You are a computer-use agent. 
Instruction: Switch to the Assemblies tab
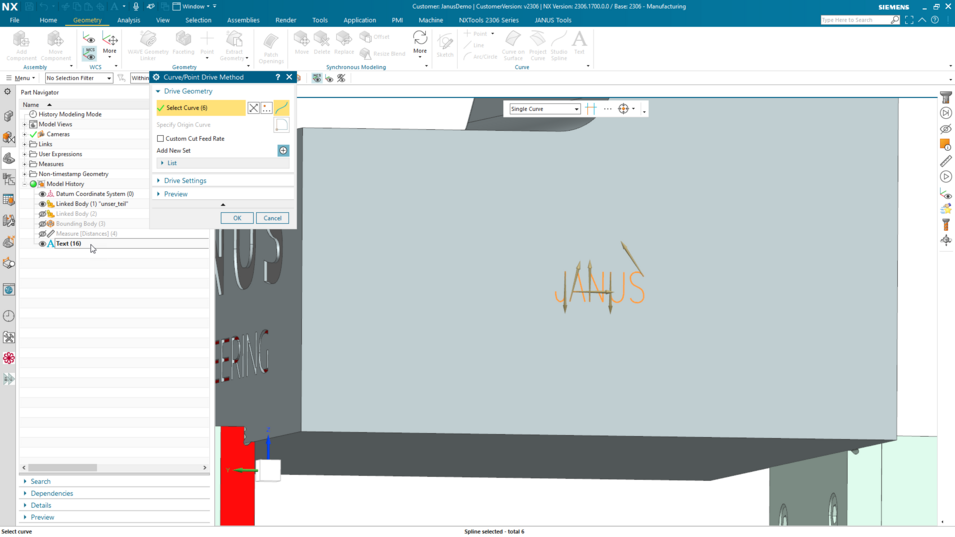tap(243, 20)
